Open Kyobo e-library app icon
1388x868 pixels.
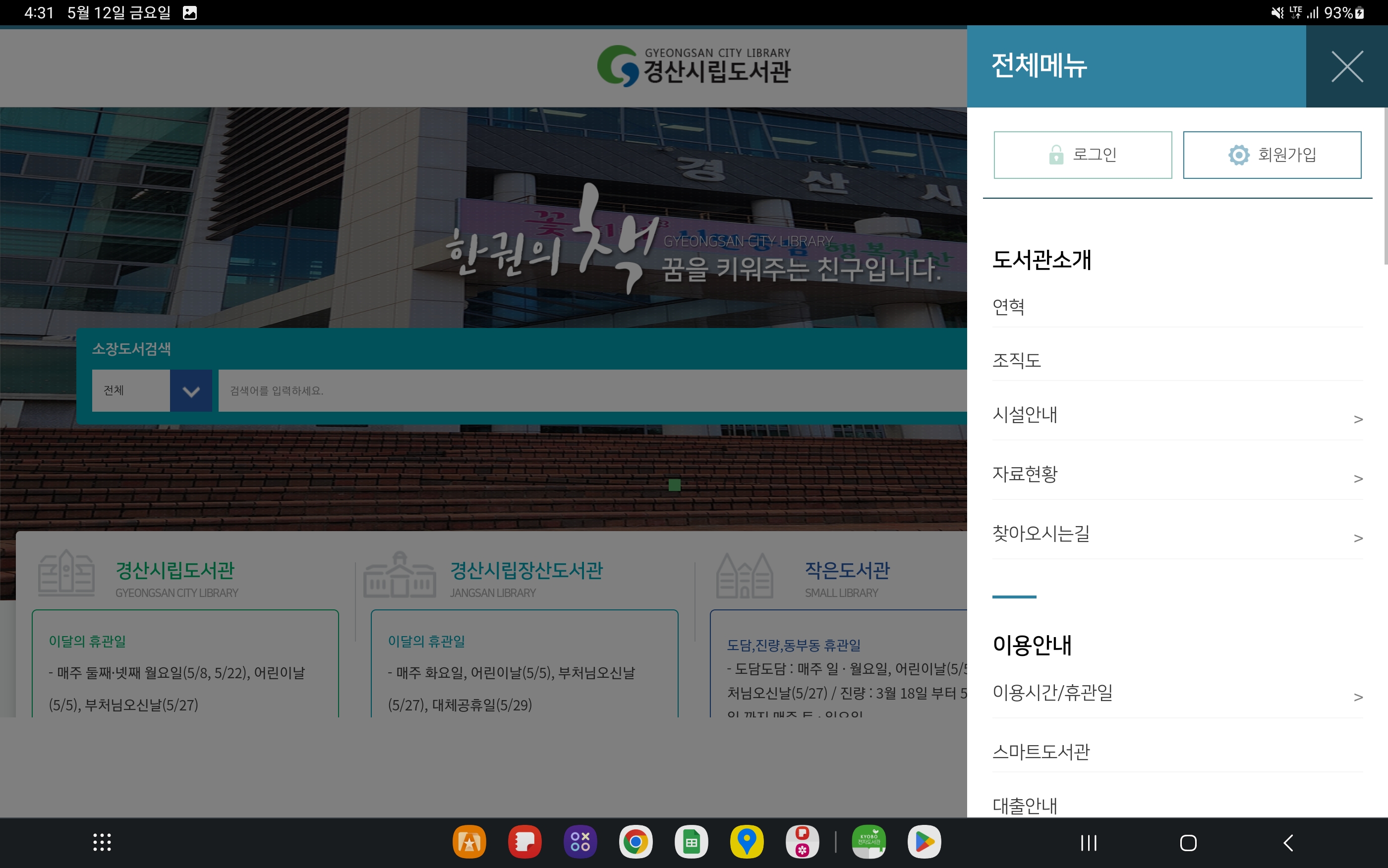[868, 842]
